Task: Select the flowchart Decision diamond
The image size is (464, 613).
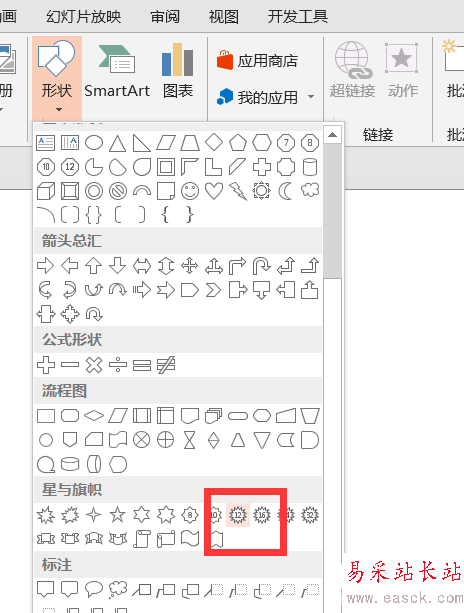Action: tap(94, 416)
